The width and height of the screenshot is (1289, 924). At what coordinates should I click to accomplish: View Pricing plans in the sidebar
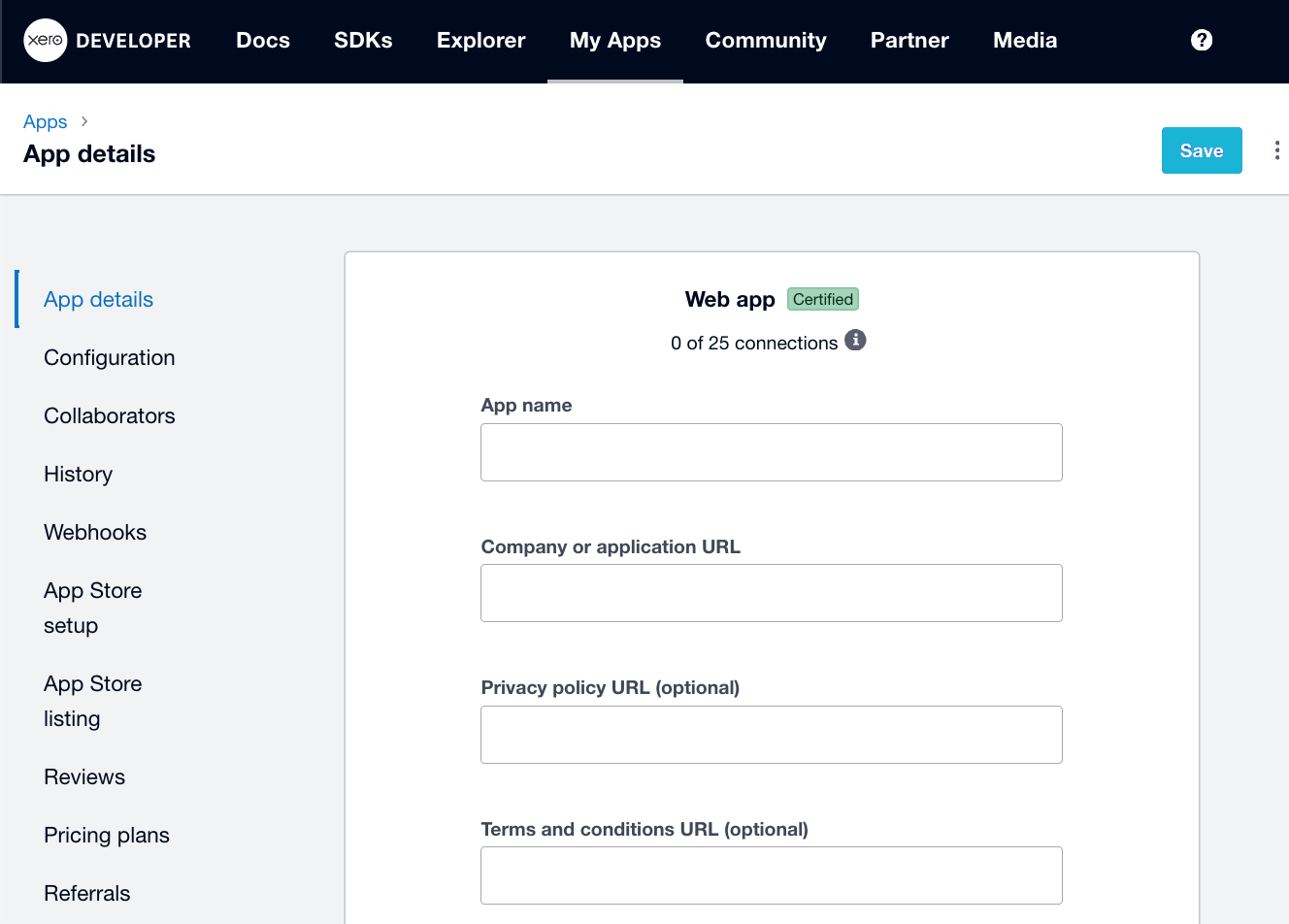[107, 835]
